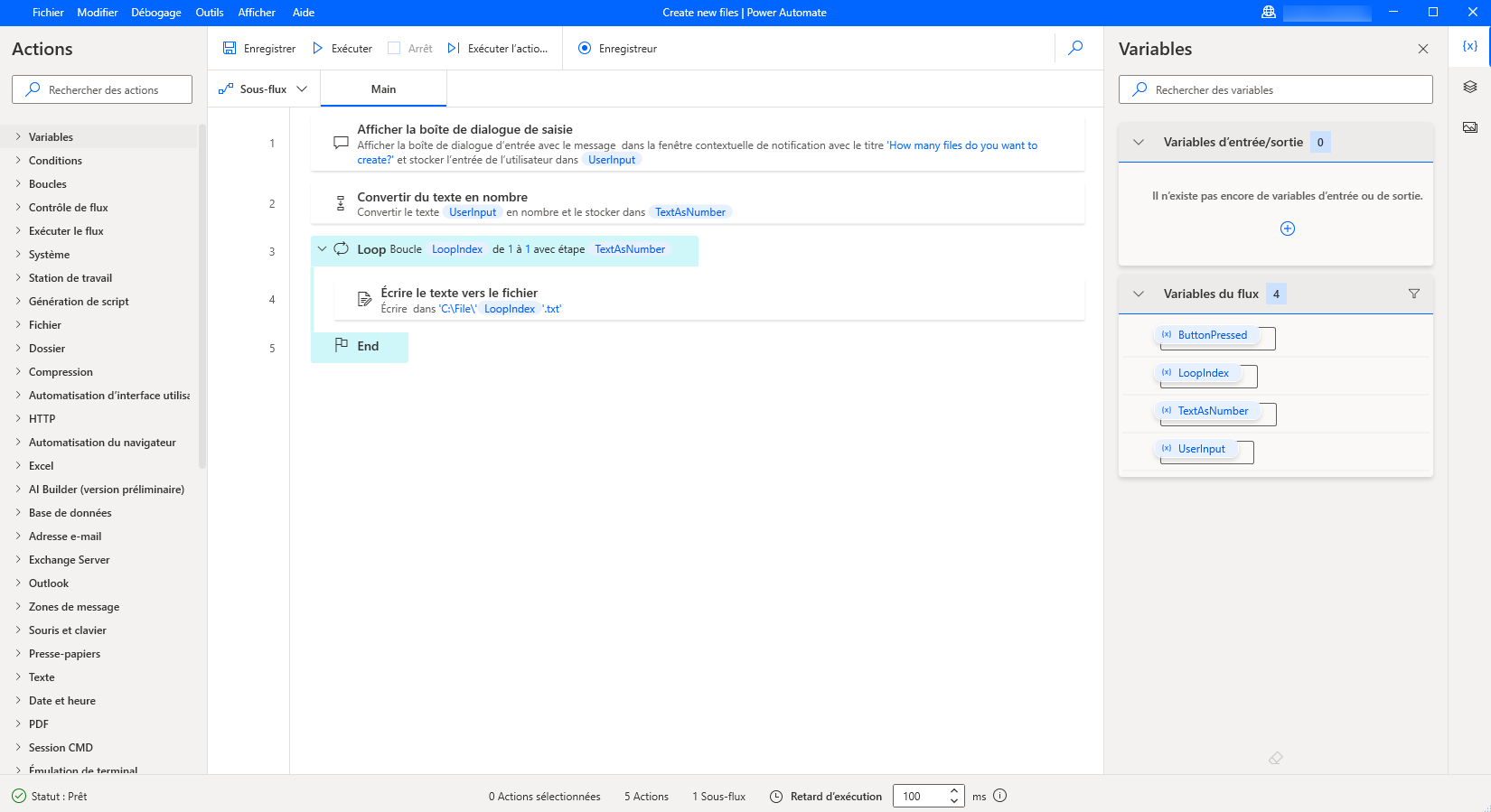
Task: Run from here with Exécuter l'action
Action: pos(498,49)
